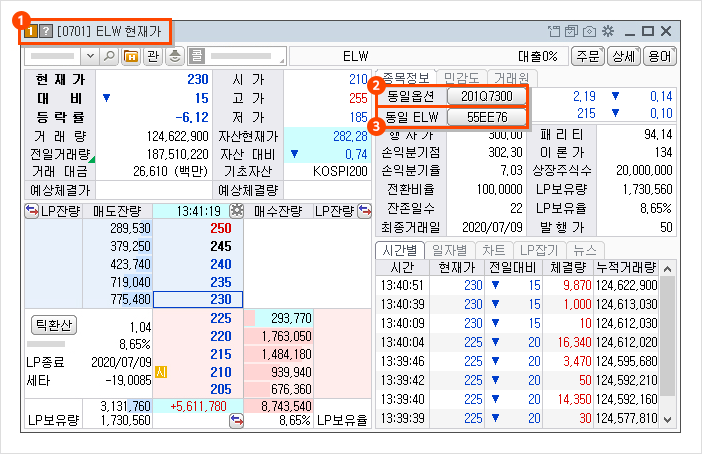Screen dimensions: 702x454
Task: Click the swap icon beside 8,743,540 total
Action: 236,420
